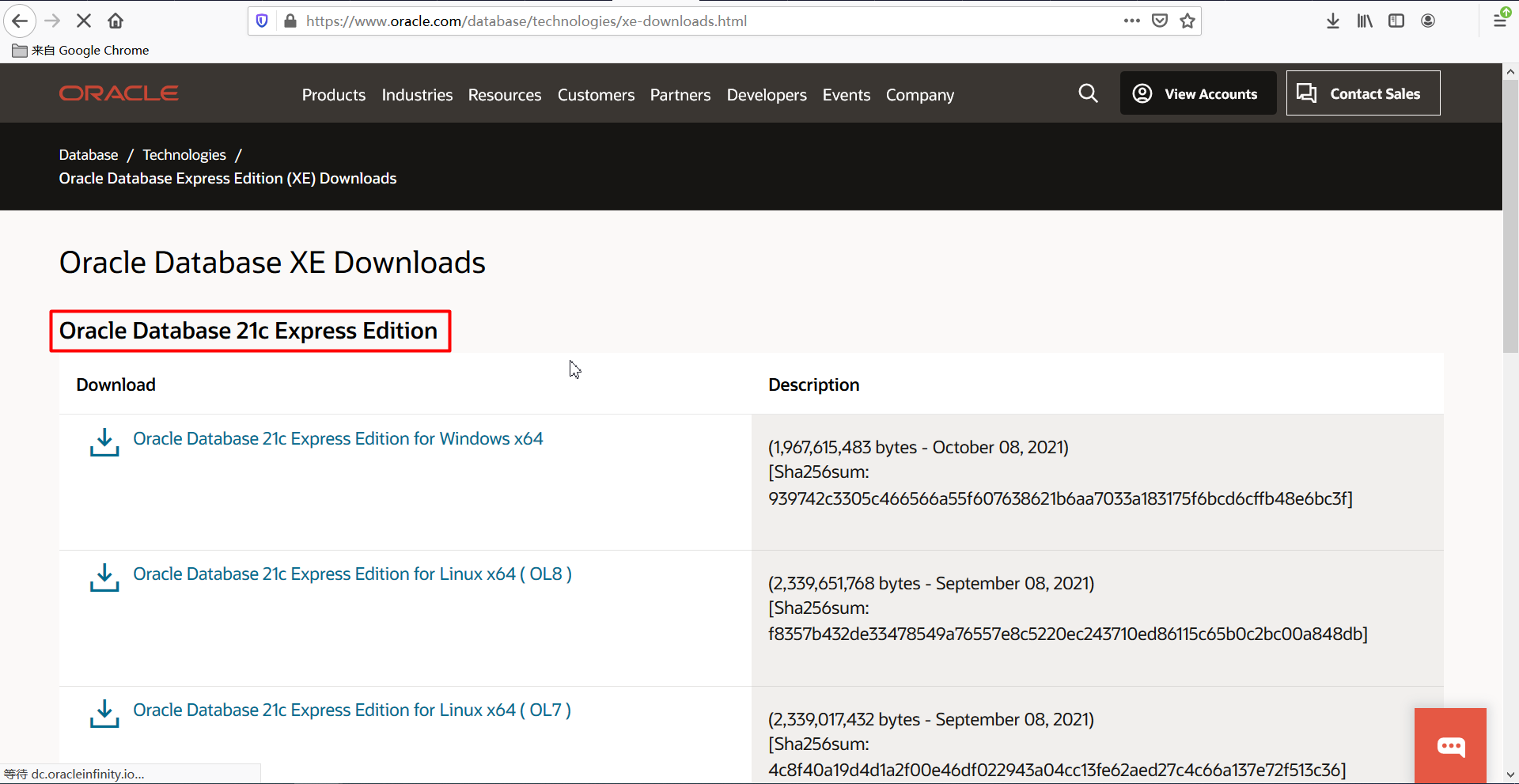Click '(2,339,651,768 bytes - September 08, 2021)' text

(x=931, y=583)
